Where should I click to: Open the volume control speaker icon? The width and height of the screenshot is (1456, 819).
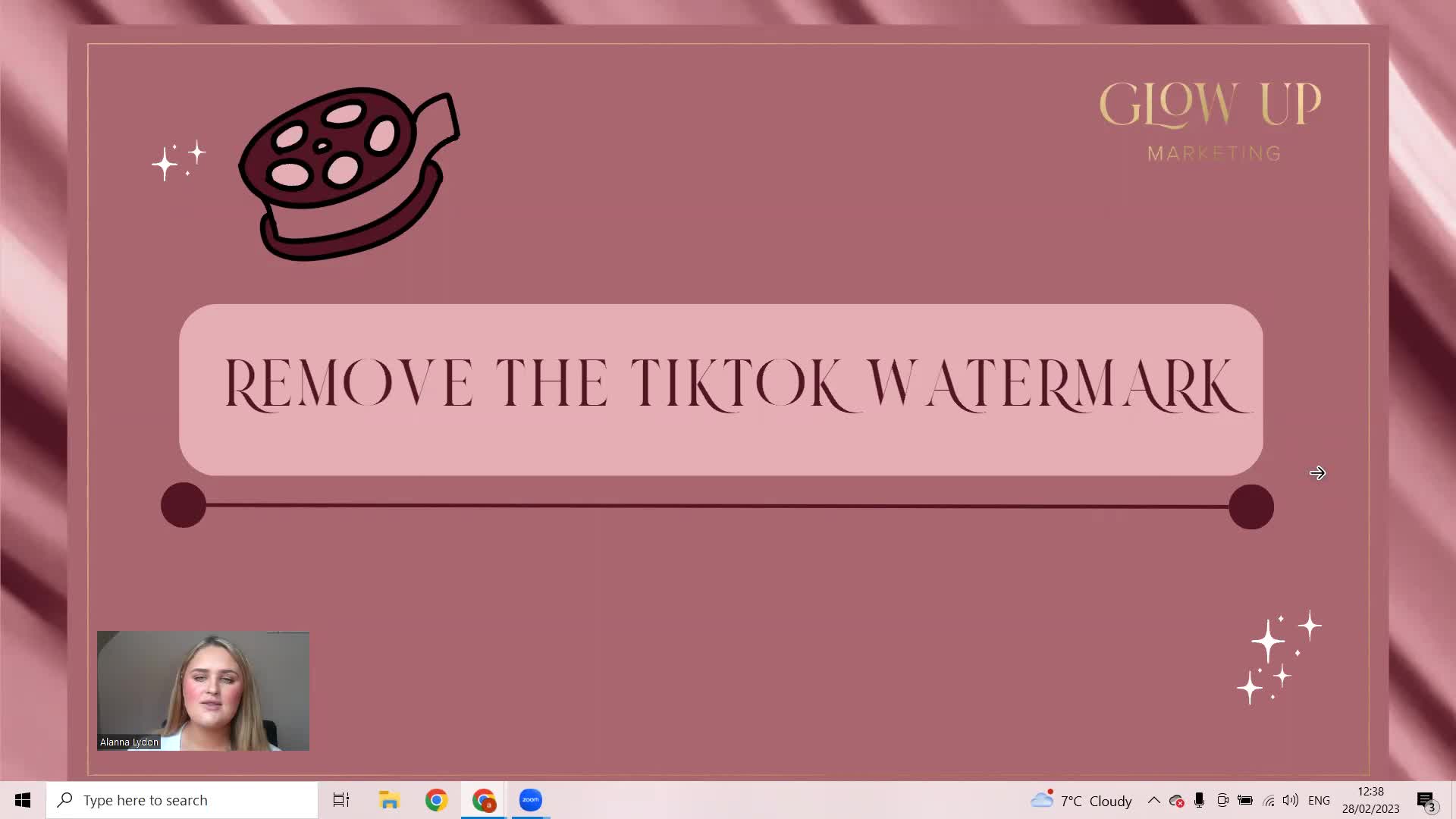click(x=1290, y=800)
